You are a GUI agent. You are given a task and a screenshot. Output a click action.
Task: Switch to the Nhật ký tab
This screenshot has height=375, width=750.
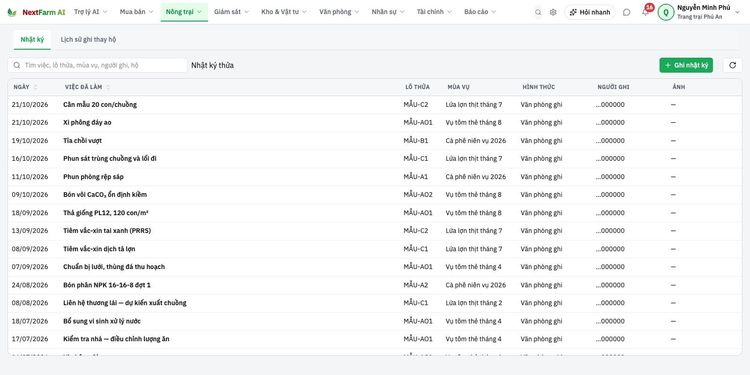click(x=32, y=40)
